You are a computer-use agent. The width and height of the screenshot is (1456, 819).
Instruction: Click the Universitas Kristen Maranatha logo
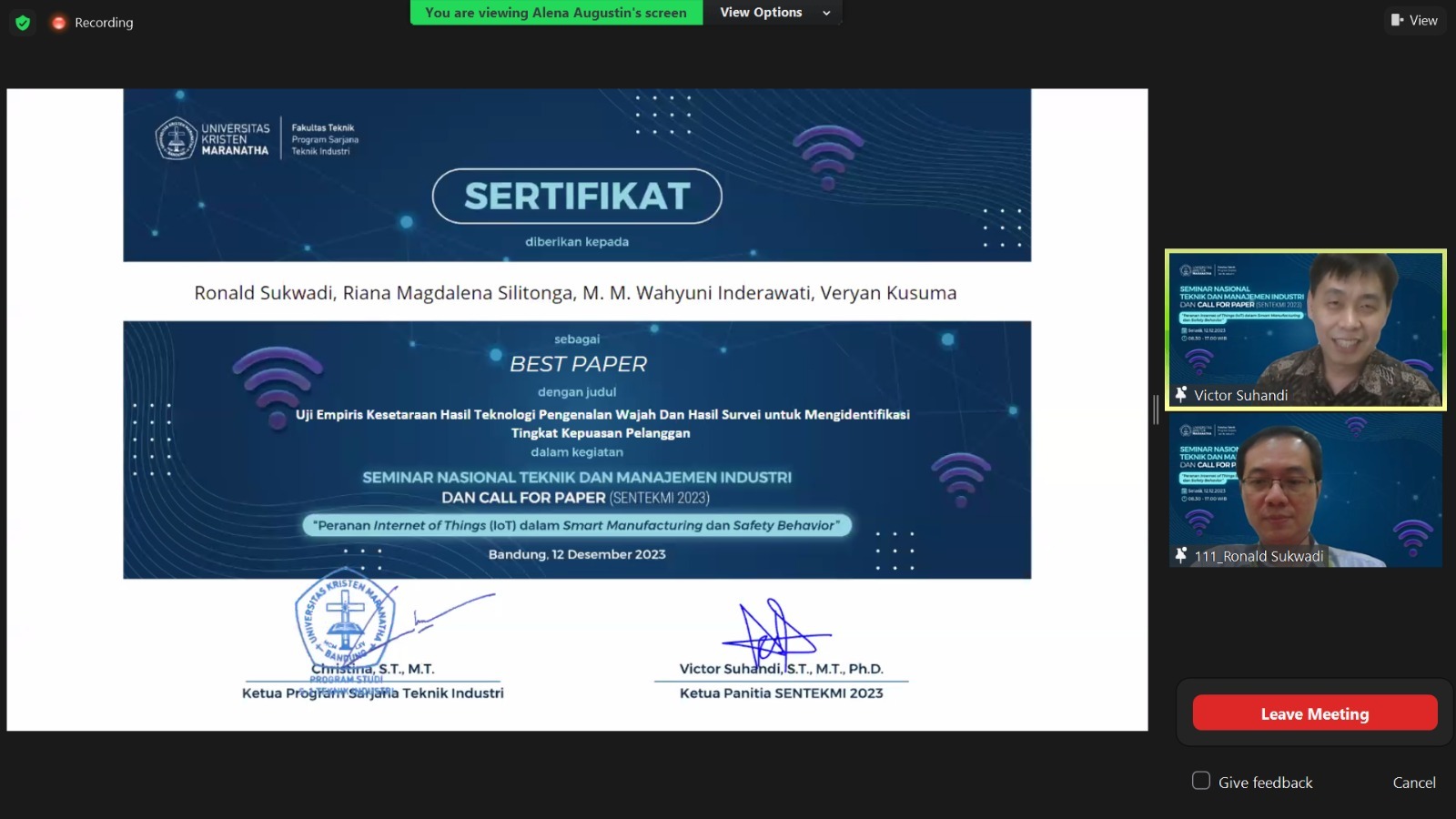pos(212,139)
